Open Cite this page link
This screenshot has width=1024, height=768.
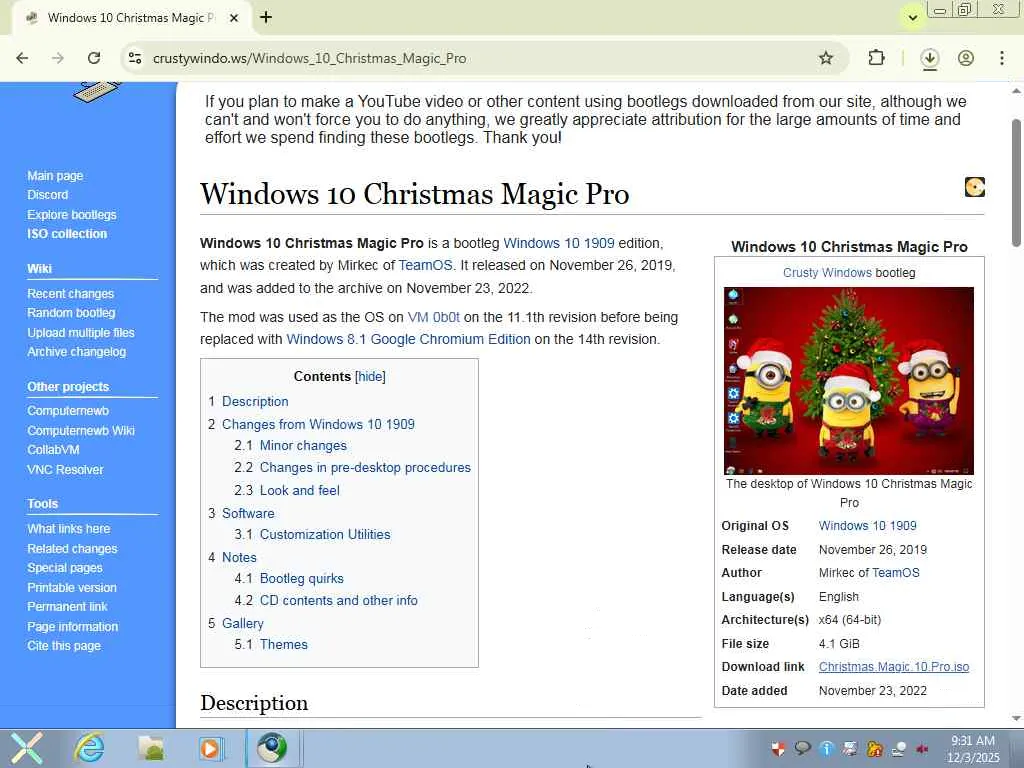pos(64,646)
